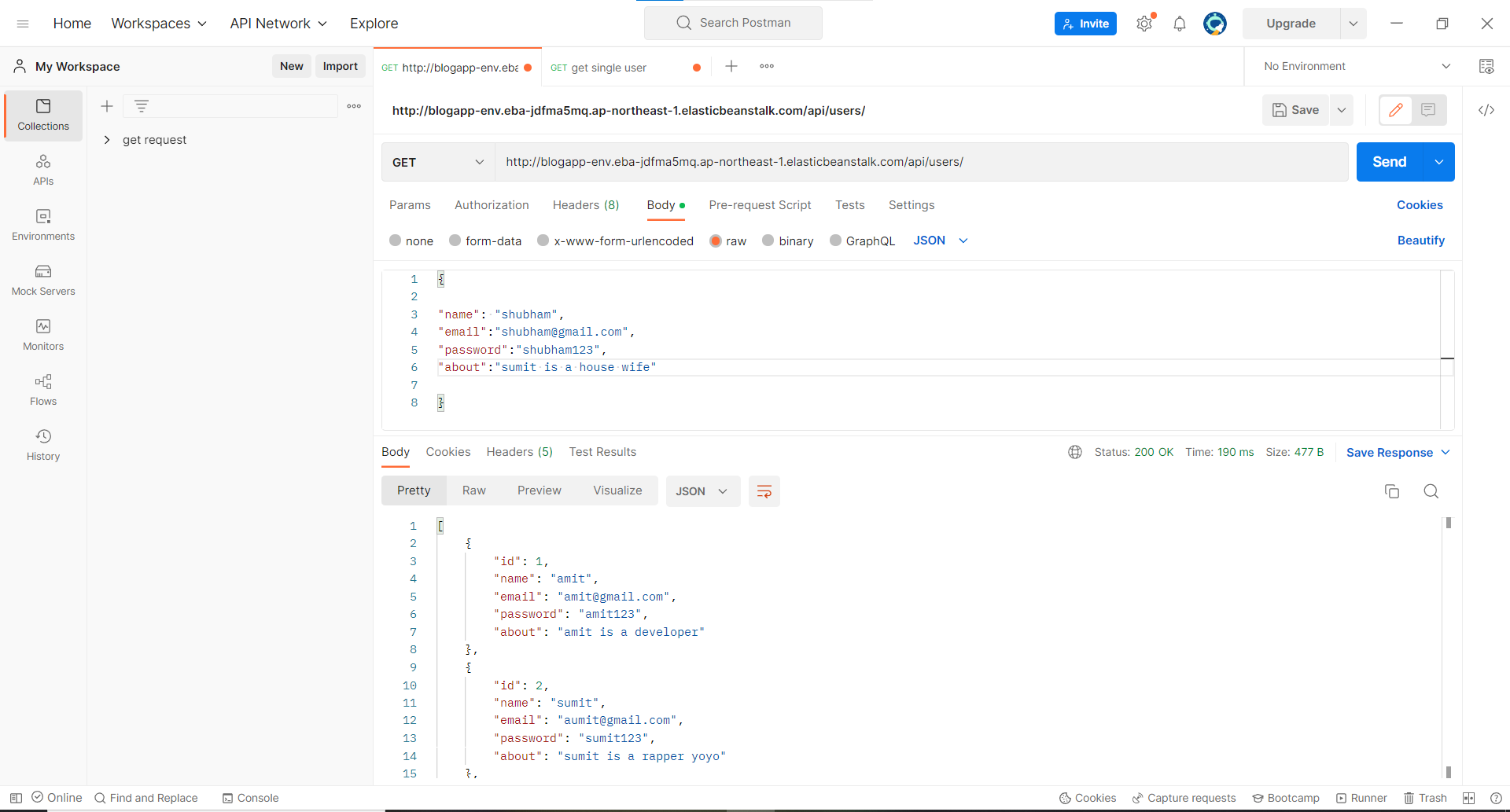
Task: Click inside the request URL field
Action: click(865, 162)
